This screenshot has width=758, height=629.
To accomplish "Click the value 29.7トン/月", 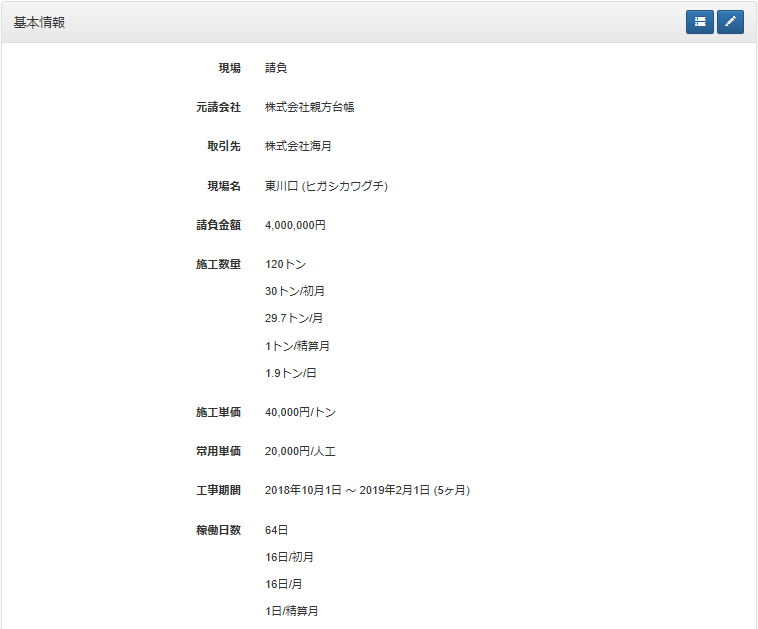I will [294, 318].
